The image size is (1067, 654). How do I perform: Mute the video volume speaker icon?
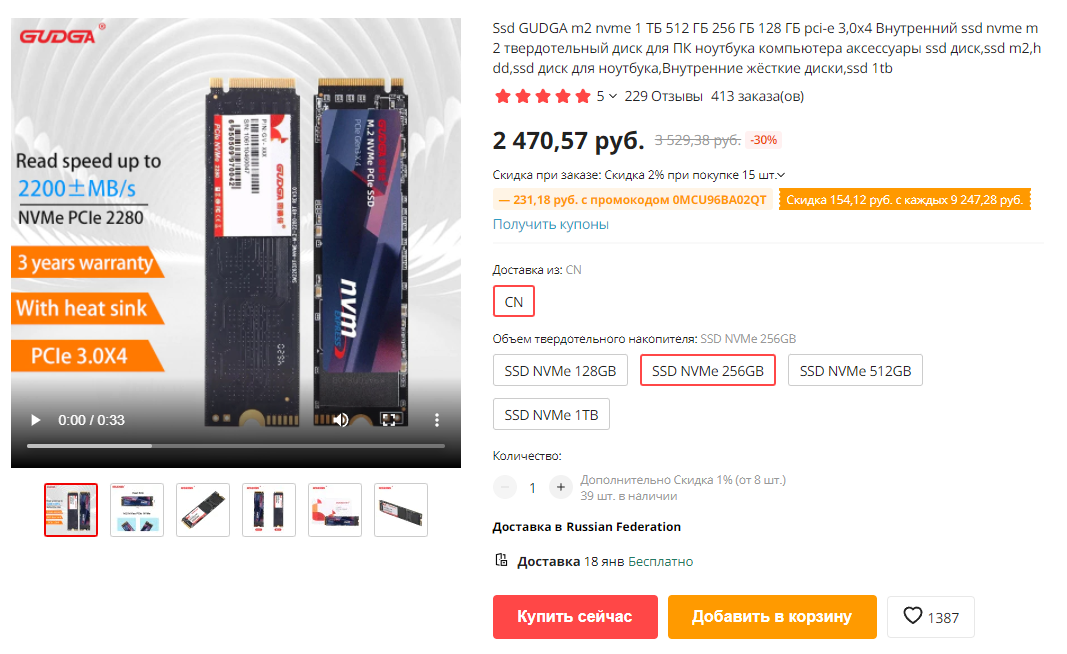point(341,420)
